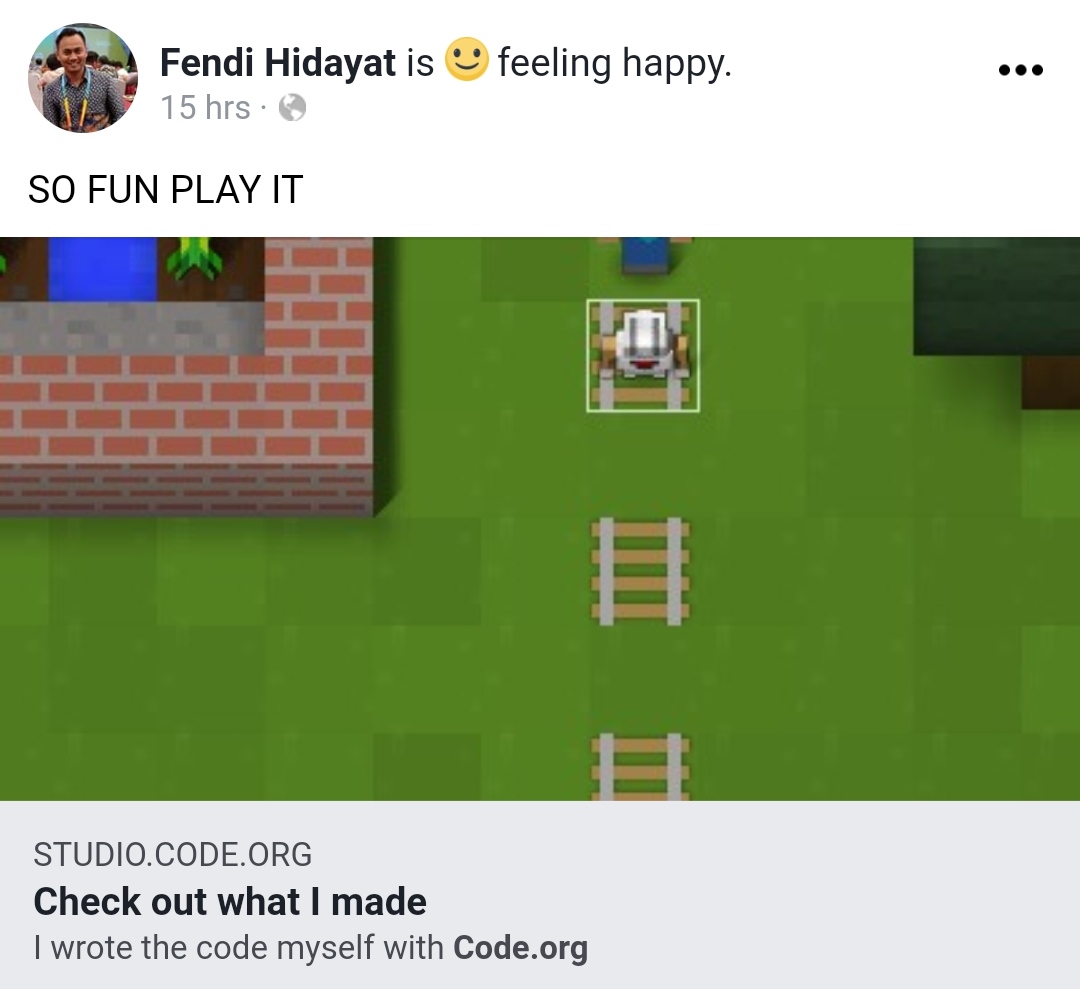
Task: Click the 'feeling happy.' status text
Action: pos(614,63)
